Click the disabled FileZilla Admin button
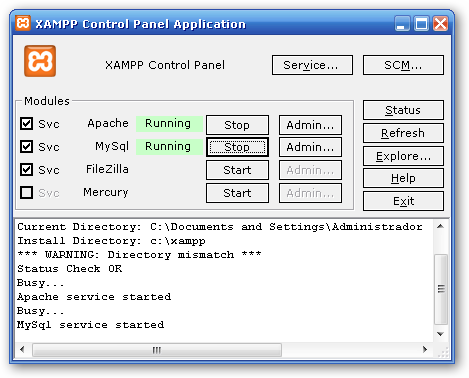 [x=310, y=170]
